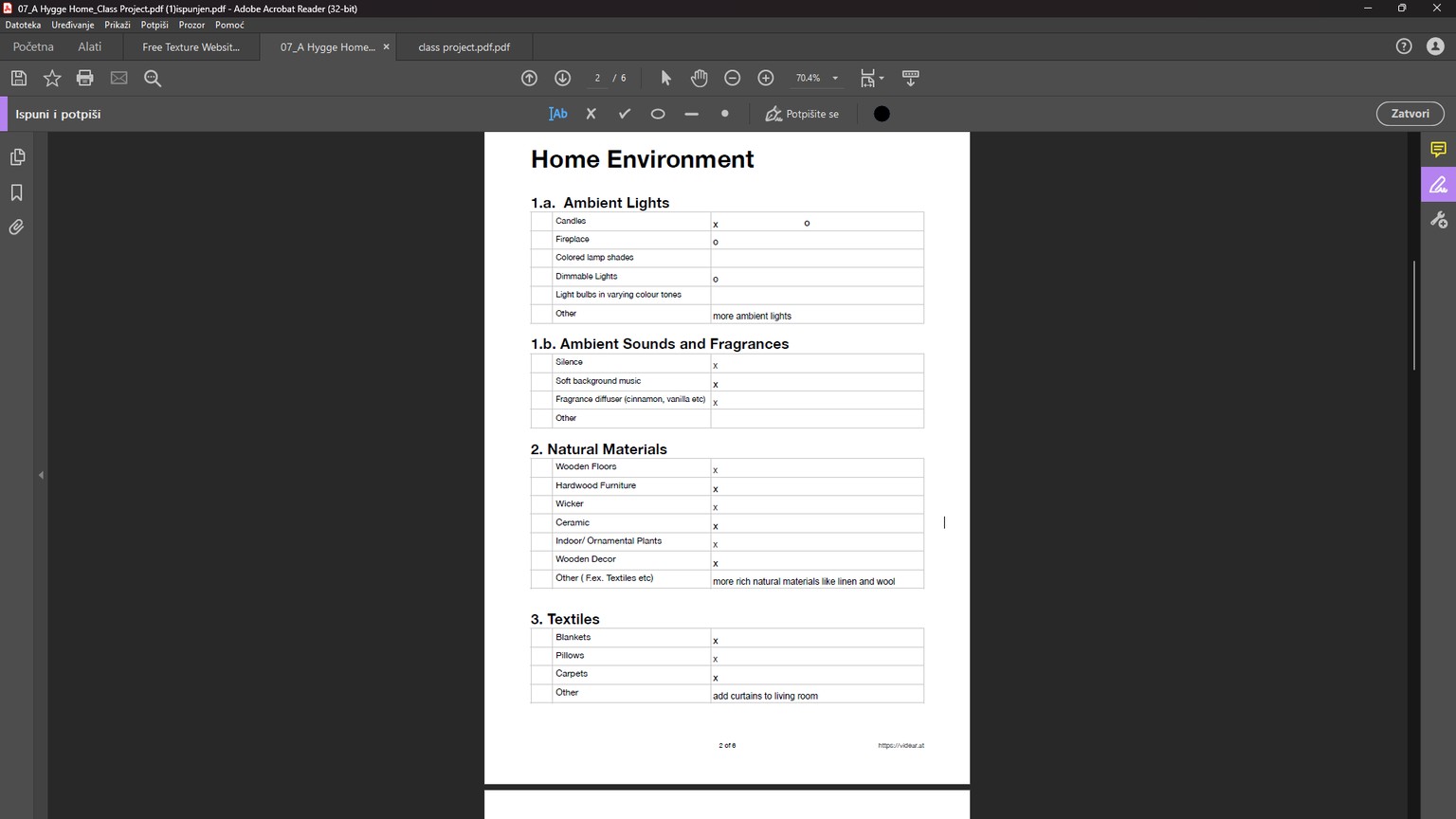Zoom in with the plus icon
The height and width of the screenshot is (819, 1456).
766,79
